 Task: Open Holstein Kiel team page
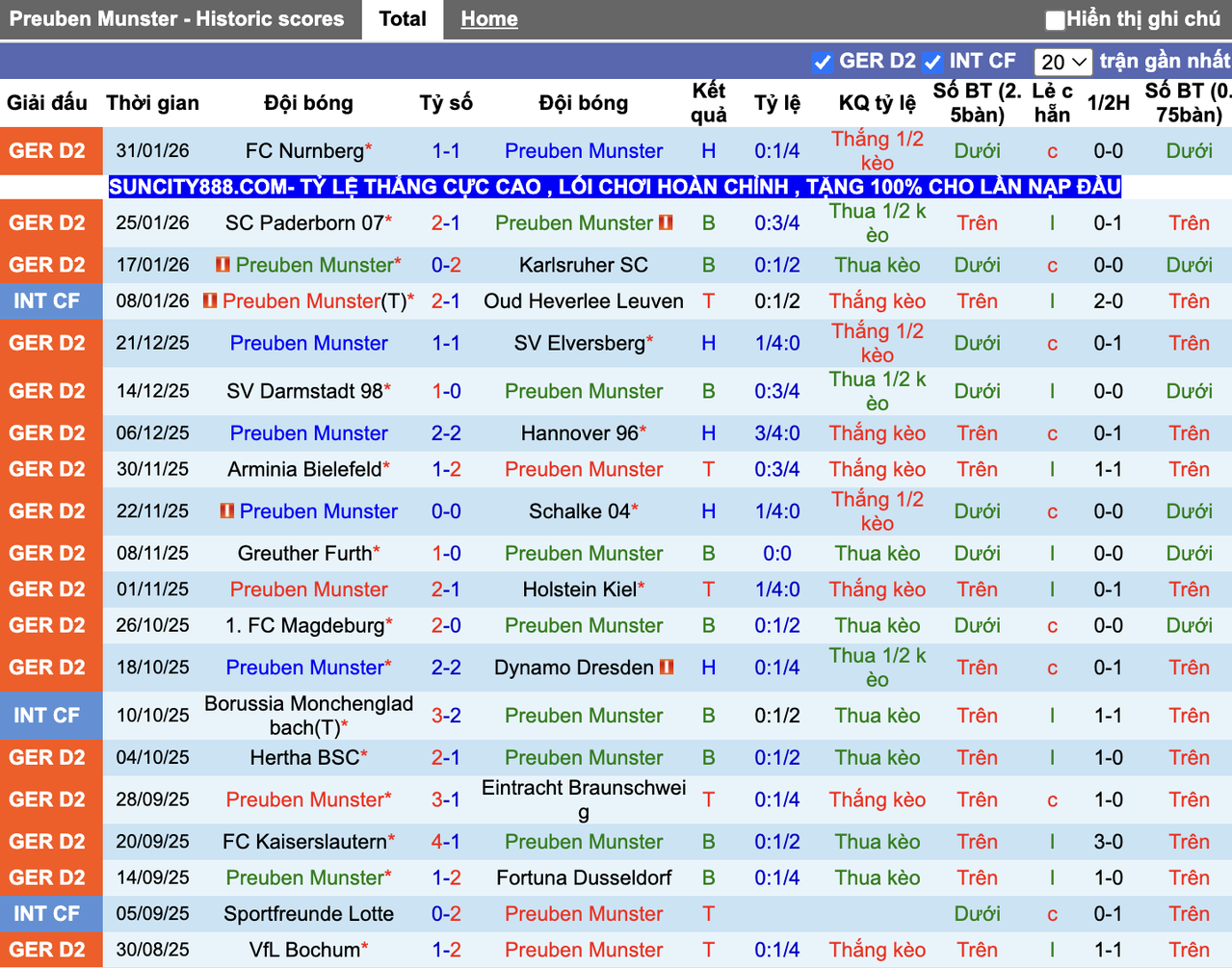[x=580, y=589]
